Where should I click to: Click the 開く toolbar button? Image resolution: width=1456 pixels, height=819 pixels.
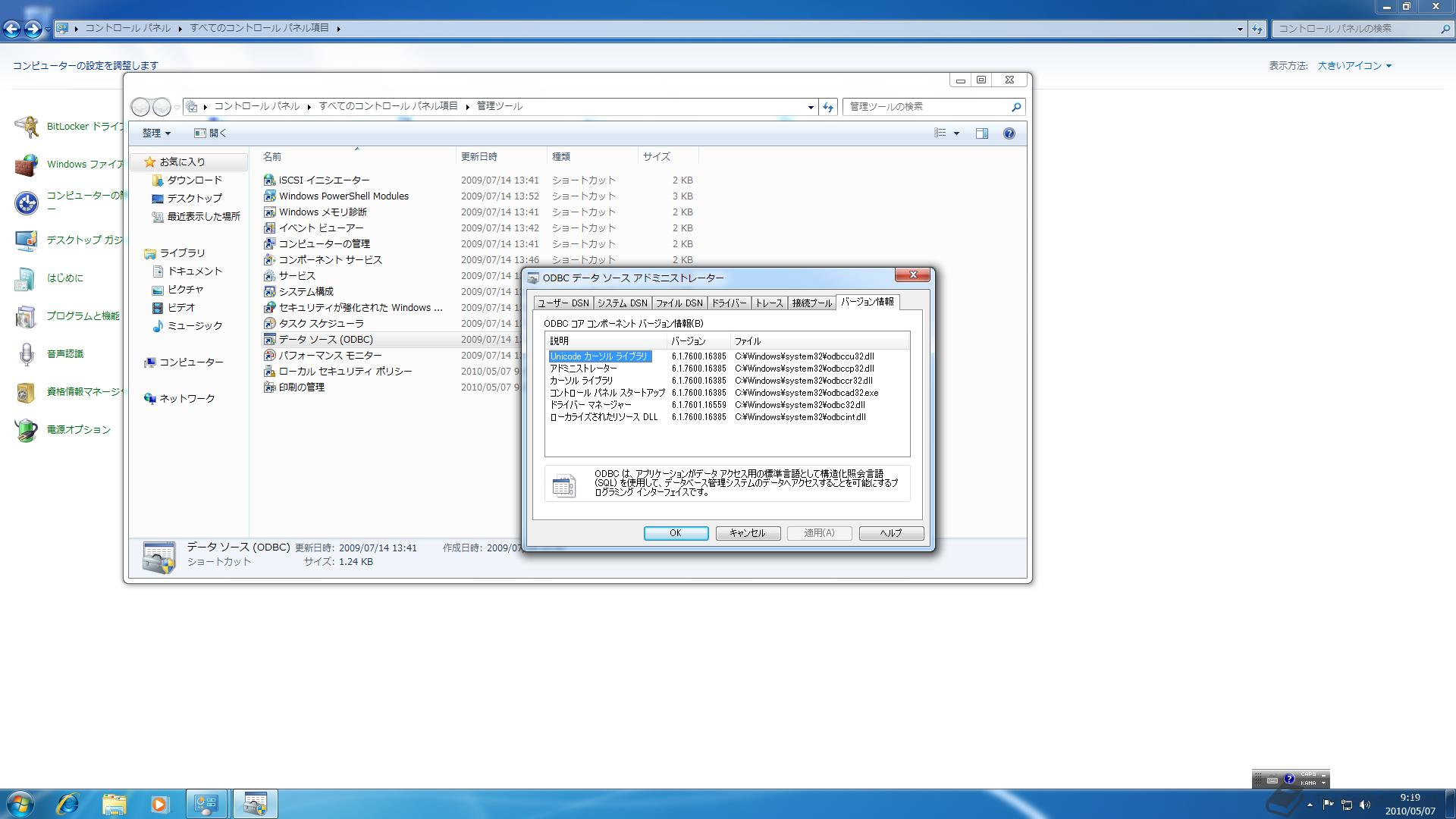click(210, 133)
